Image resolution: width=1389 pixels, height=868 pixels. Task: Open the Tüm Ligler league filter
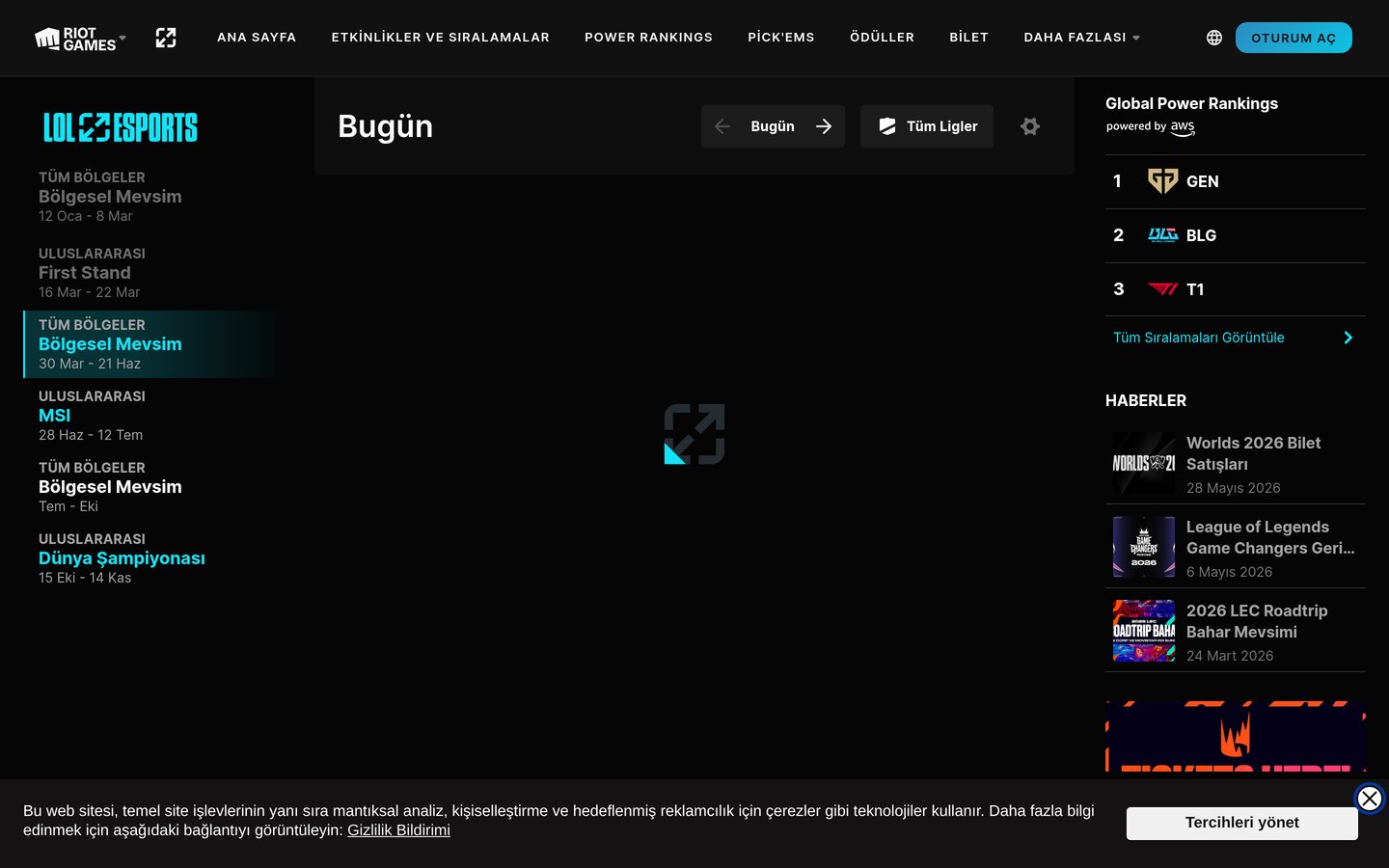pyautogui.click(x=927, y=126)
